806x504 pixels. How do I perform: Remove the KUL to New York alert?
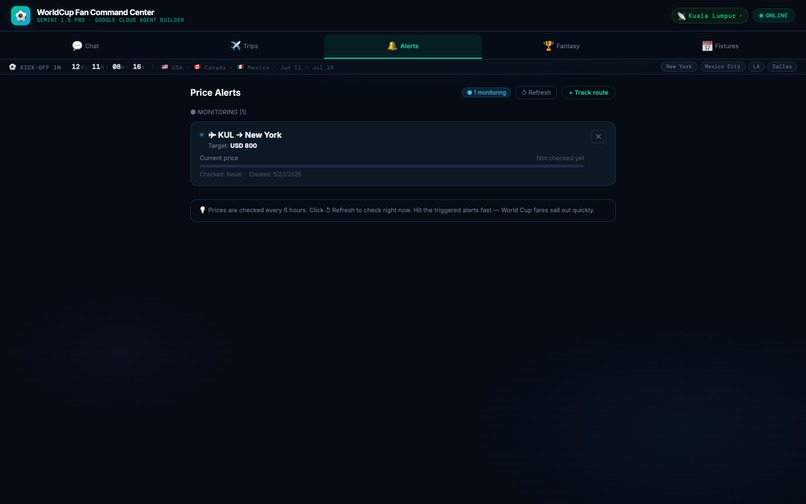pos(598,136)
